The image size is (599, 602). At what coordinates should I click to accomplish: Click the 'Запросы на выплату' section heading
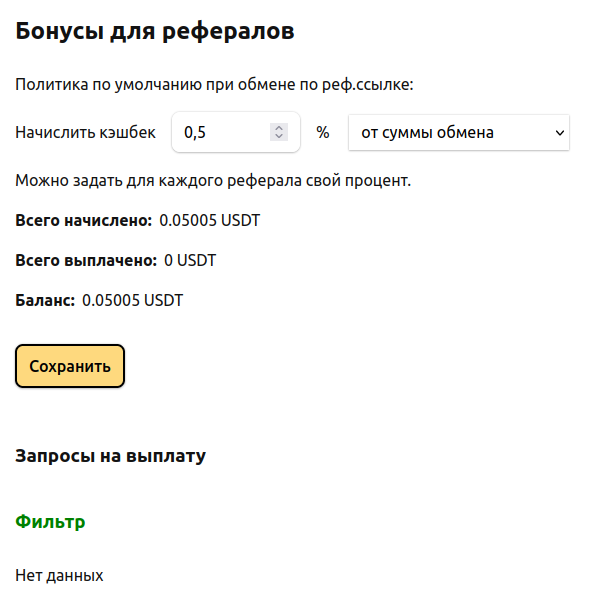[111, 456]
